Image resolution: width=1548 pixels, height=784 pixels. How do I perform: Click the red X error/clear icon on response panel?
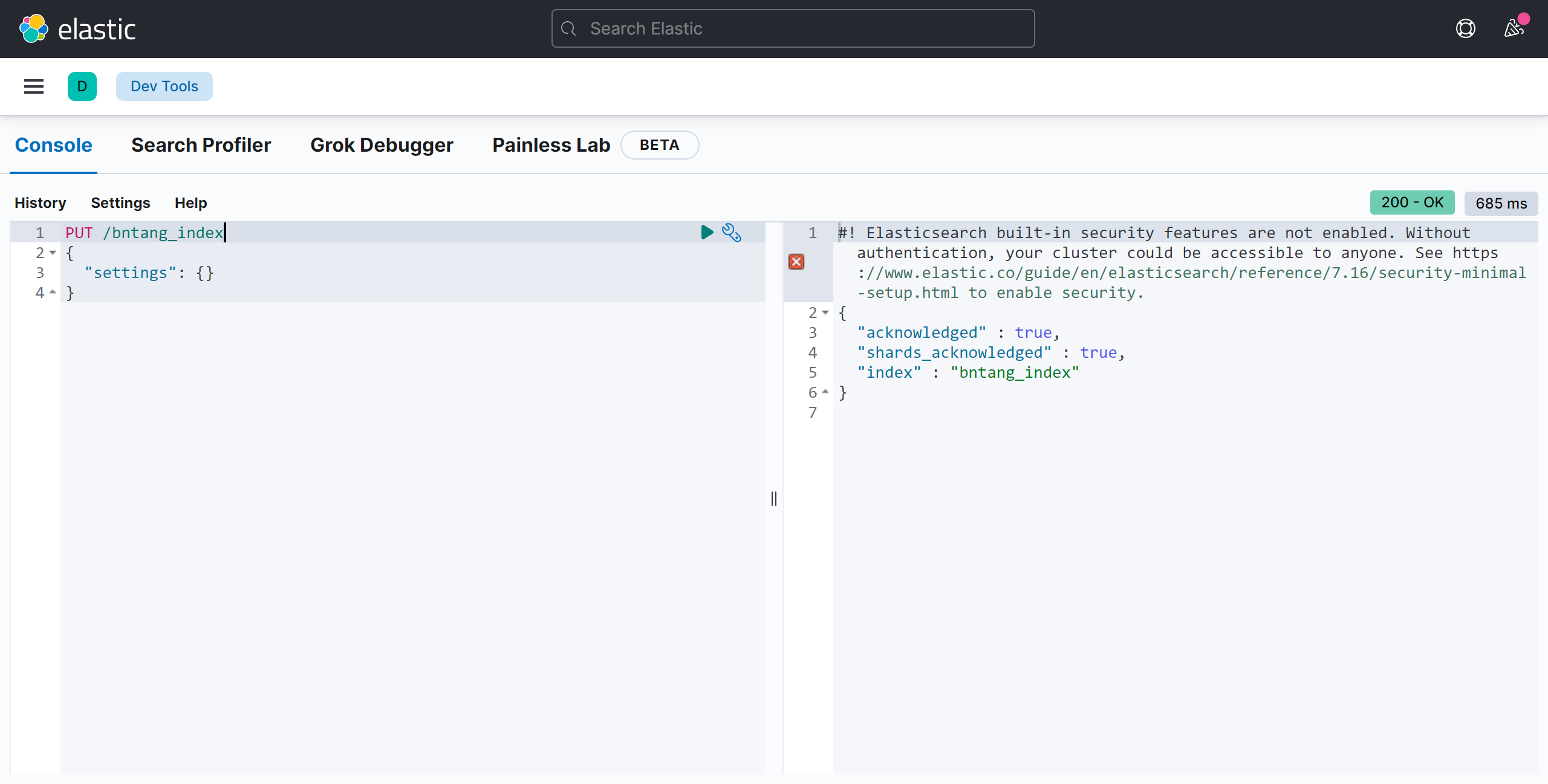point(796,262)
